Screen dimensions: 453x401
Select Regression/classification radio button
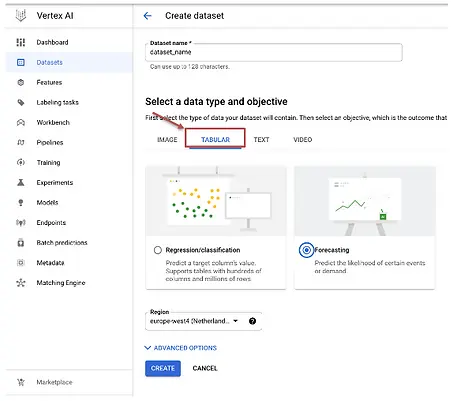click(x=158, y=250)
